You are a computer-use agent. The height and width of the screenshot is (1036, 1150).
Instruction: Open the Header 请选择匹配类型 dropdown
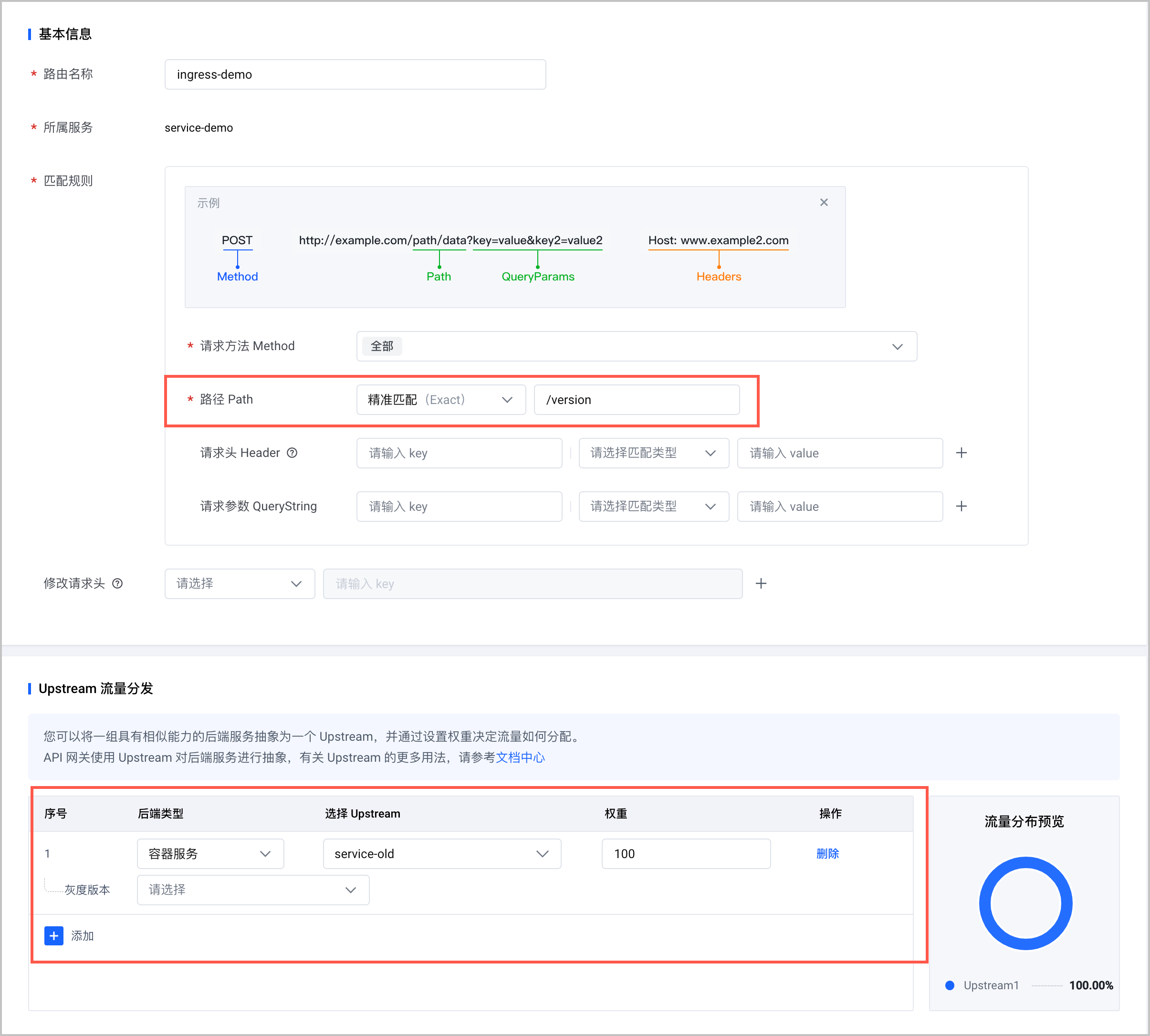[653, 453]
